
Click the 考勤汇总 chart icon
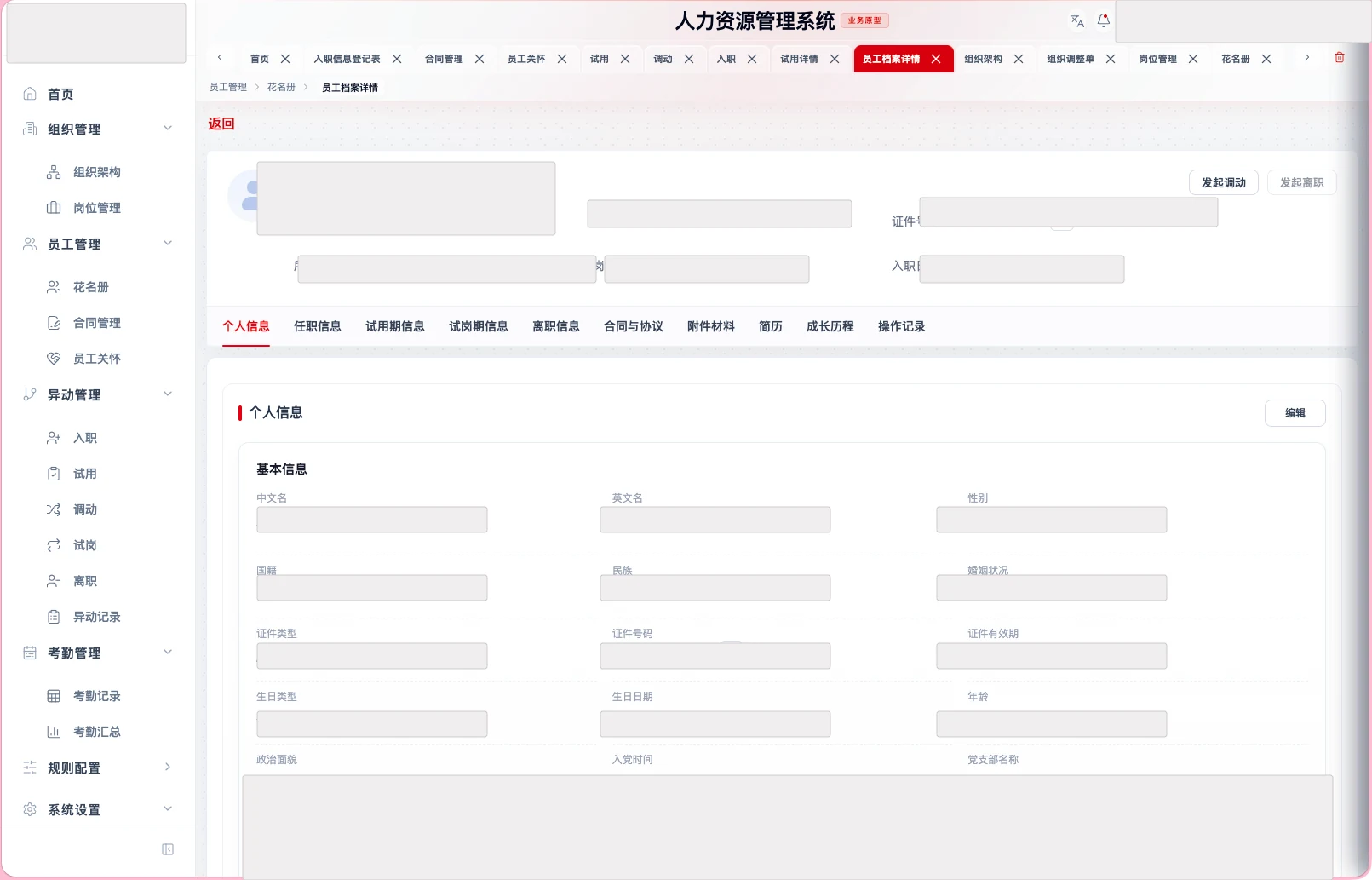point(54,732)
